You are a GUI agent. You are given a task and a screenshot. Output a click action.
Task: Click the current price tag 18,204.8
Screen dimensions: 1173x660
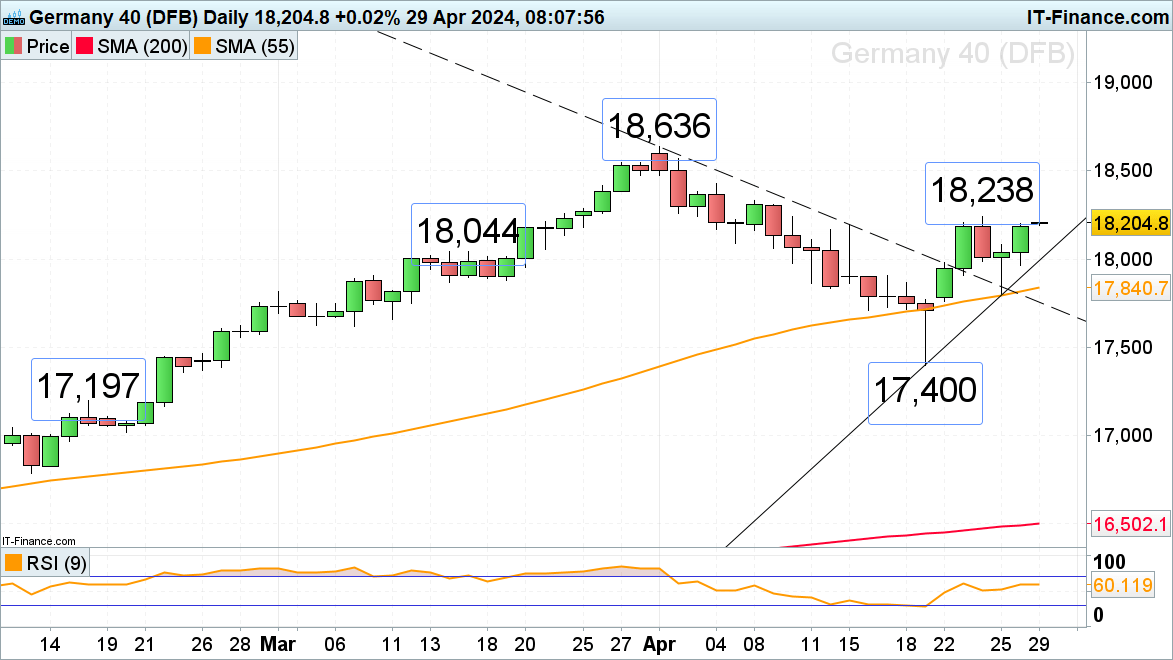[1130, 223]
